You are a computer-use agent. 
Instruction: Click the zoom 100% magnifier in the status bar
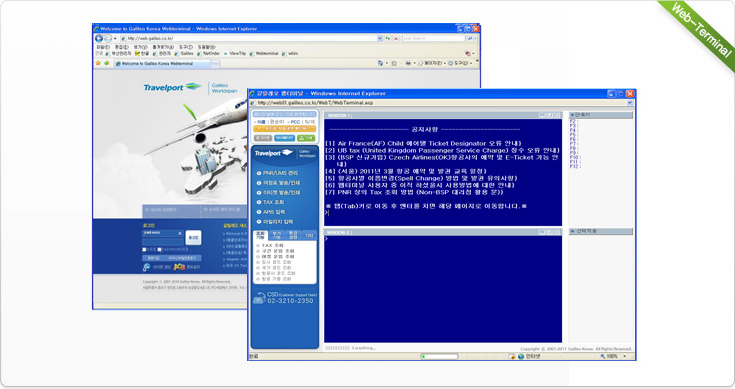pyautogui.click(x=603, y=357)
